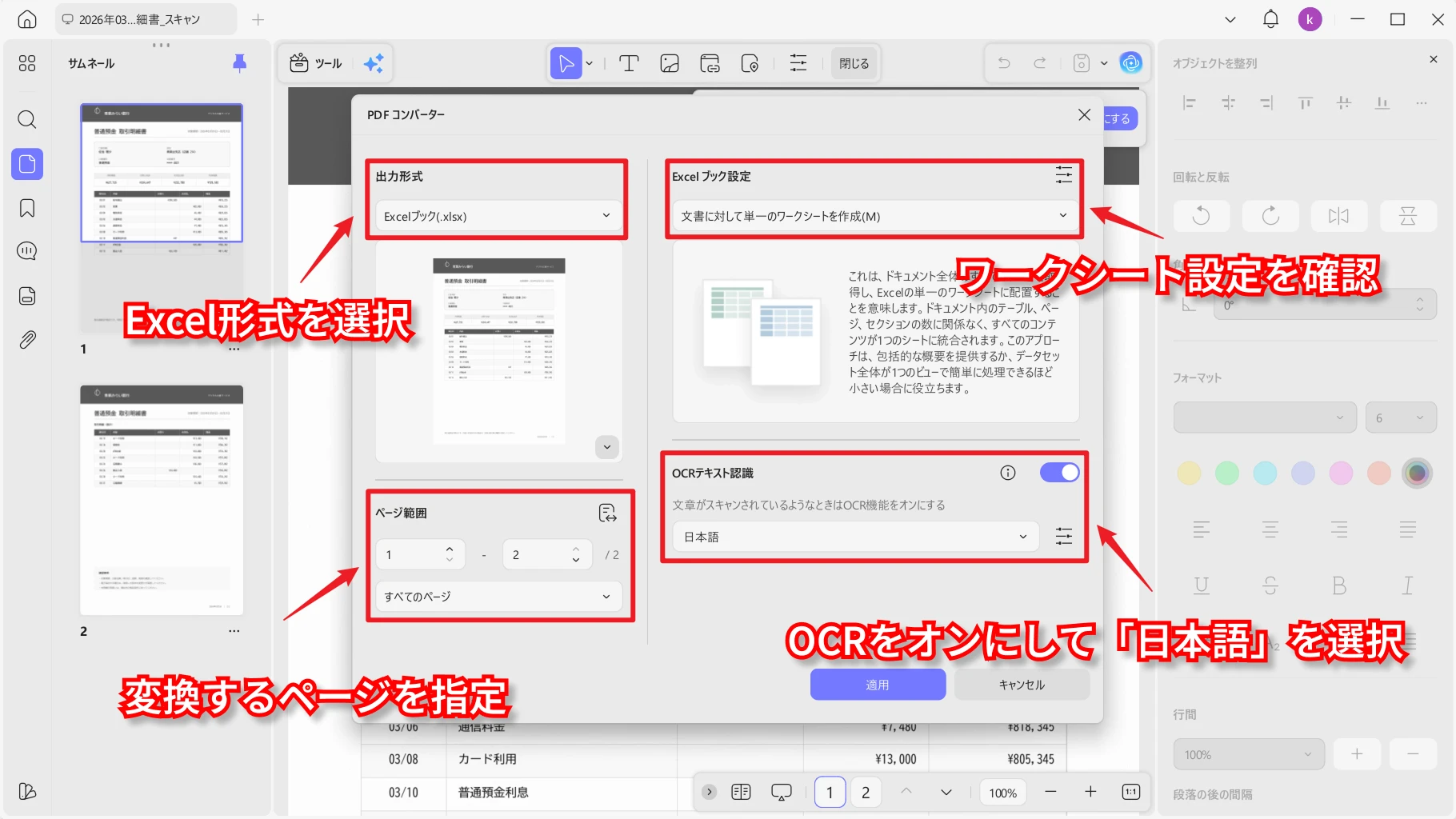This screenshot has height=819, width=1456.
Task: Choose the add link tool
Action: (710, 63)
